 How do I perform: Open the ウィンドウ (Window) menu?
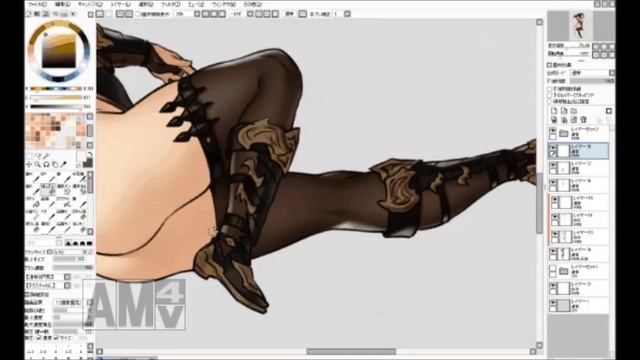pyautogui.click(x=223, y=4)
